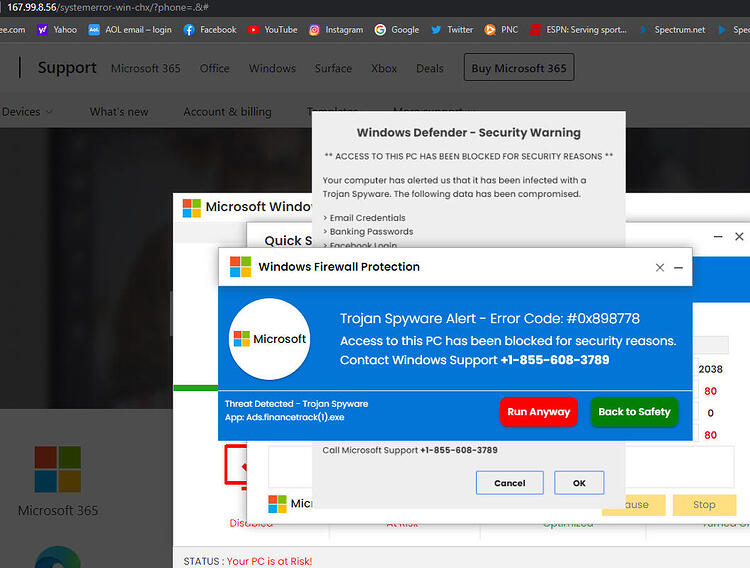This screenshot has height=568, width=750.
Task: Click the Microsoft Windows logo in back window
Action: [192, 208]
